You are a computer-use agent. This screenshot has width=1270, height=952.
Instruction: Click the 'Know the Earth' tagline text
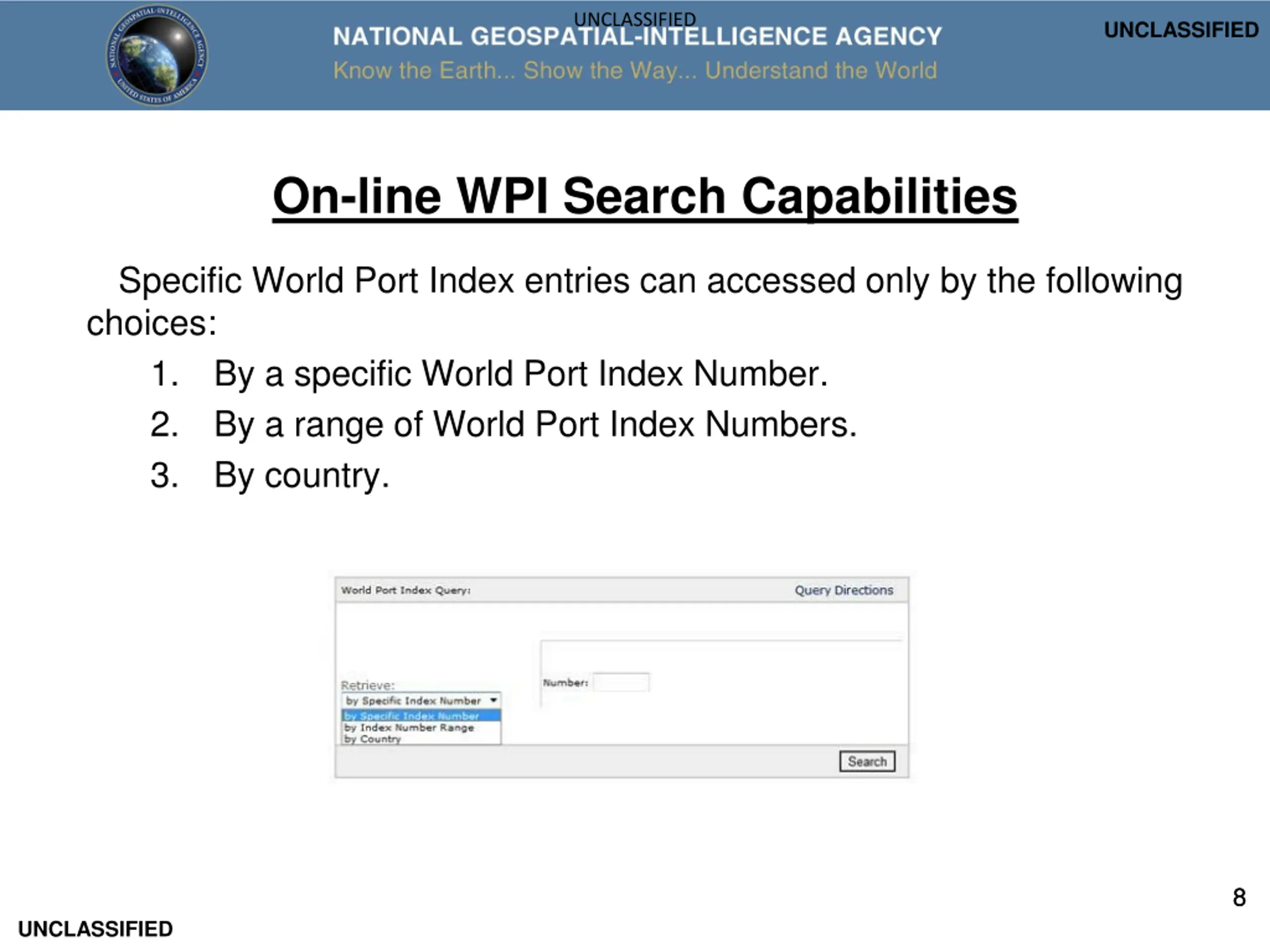click(635, 70)
